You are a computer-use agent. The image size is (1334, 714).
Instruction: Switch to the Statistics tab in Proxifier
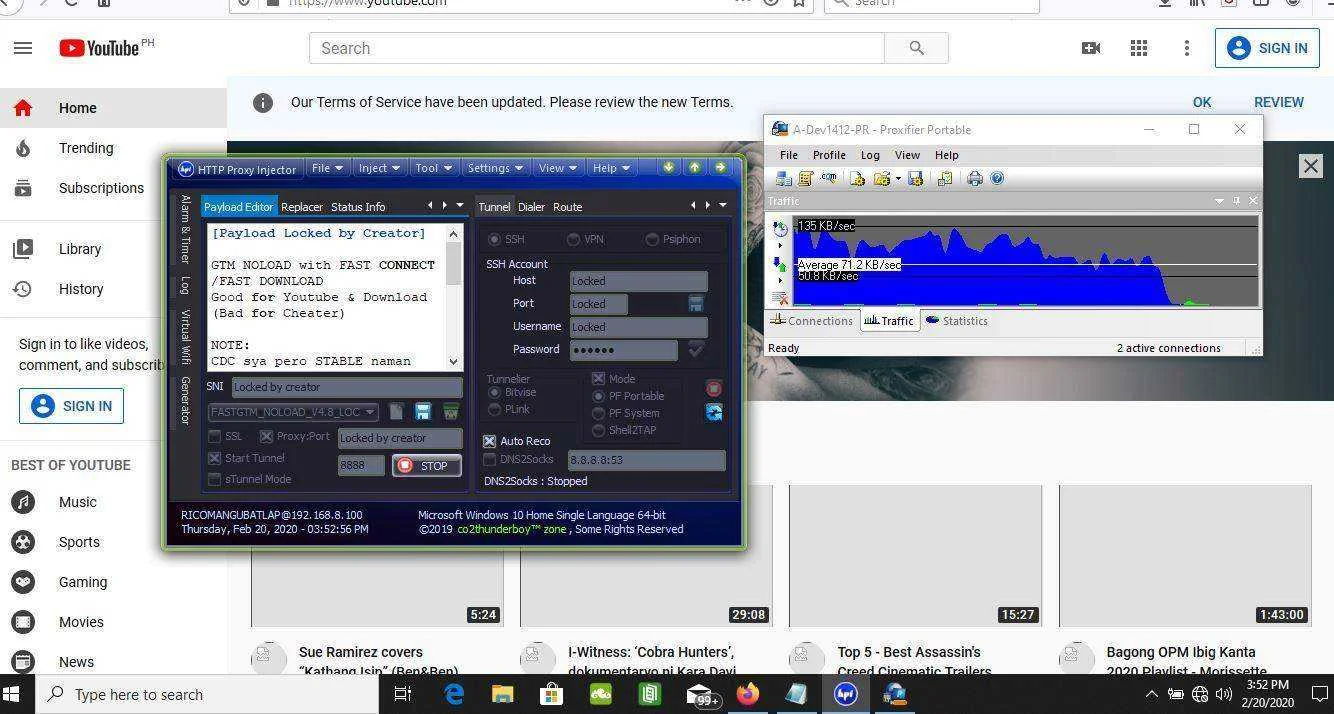pyautogui.click(x=956, y=321)
